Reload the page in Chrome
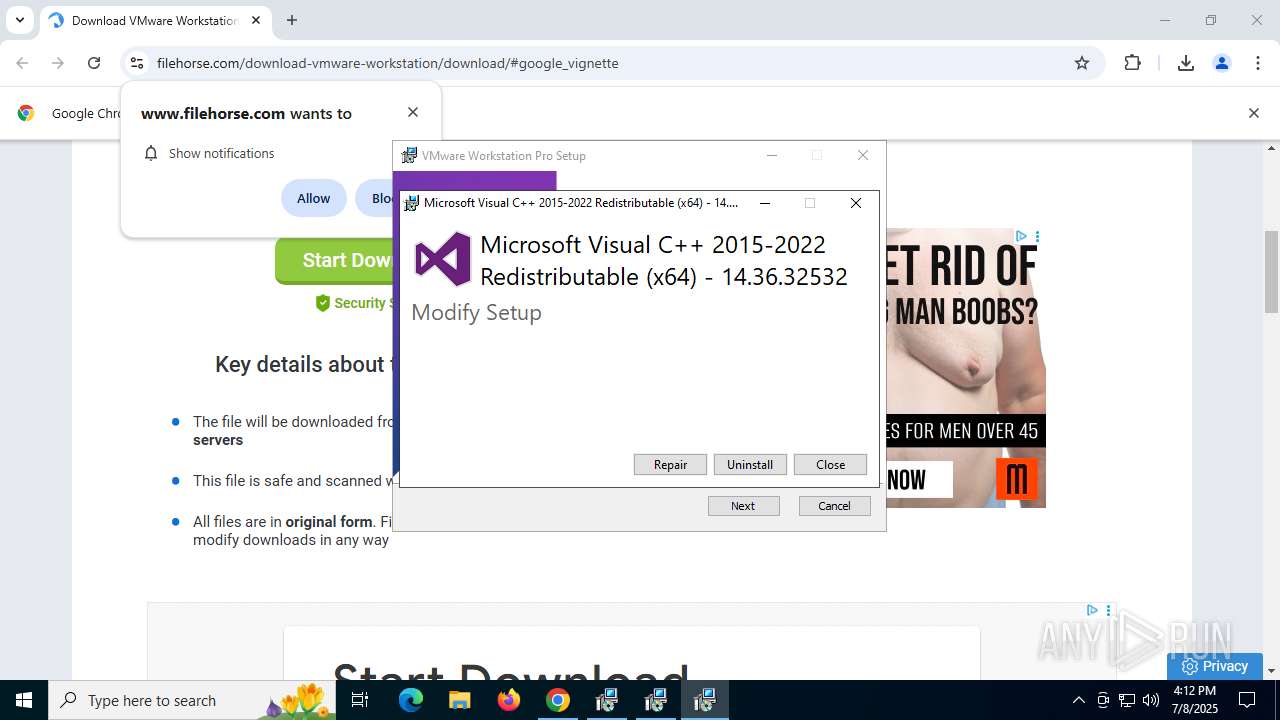The height and width of the screenshot is (720, 1280). pos(94,63)
